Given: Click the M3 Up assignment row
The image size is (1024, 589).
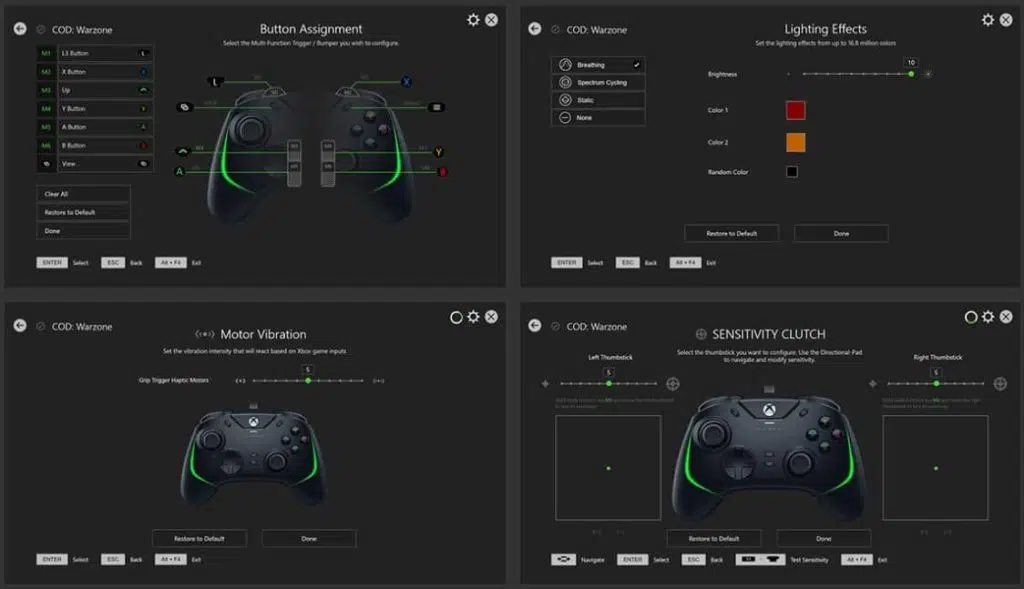Looking at the screenshot, I should tap(95, 90).
